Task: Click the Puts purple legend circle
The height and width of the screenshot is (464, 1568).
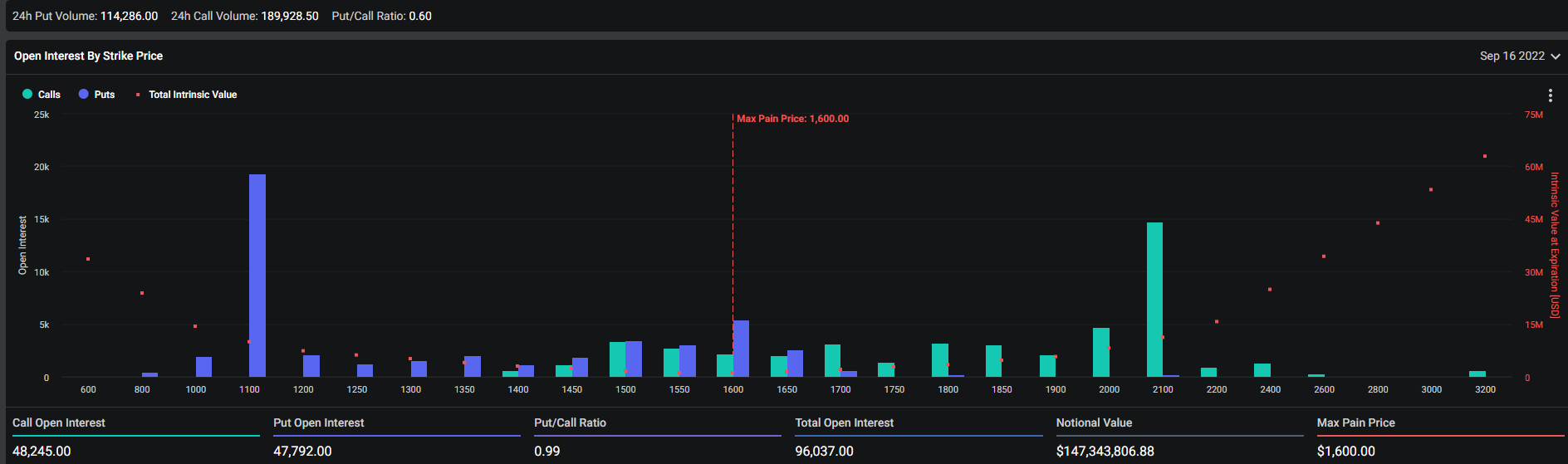Action: click(83, 95)
